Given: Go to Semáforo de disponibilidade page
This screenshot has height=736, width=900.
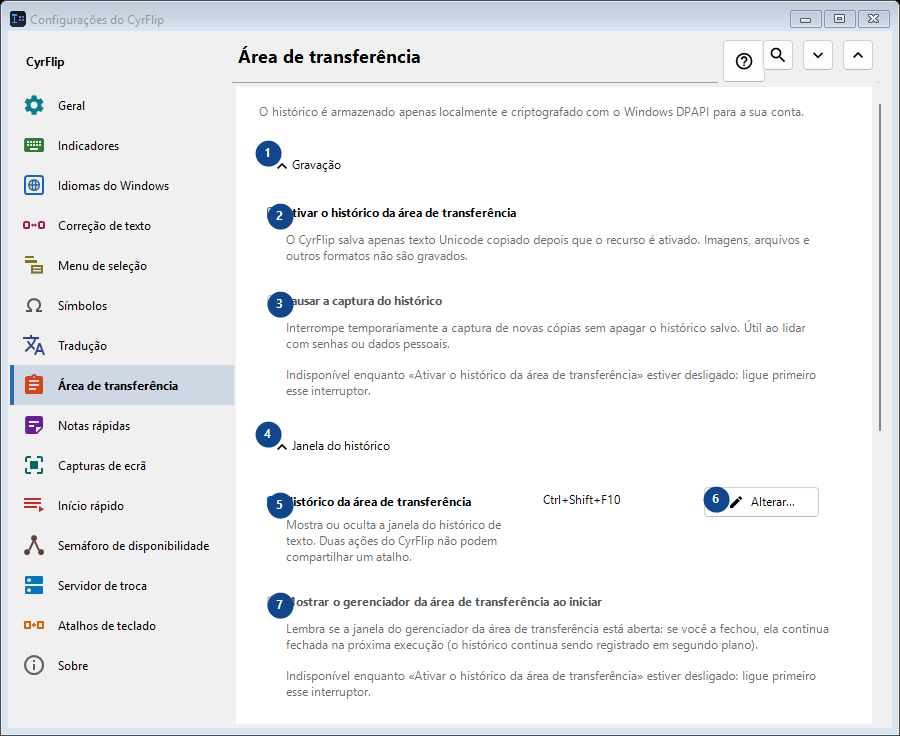Looking at the screenshot, I should pyautogui.click(x=122, y=545).
